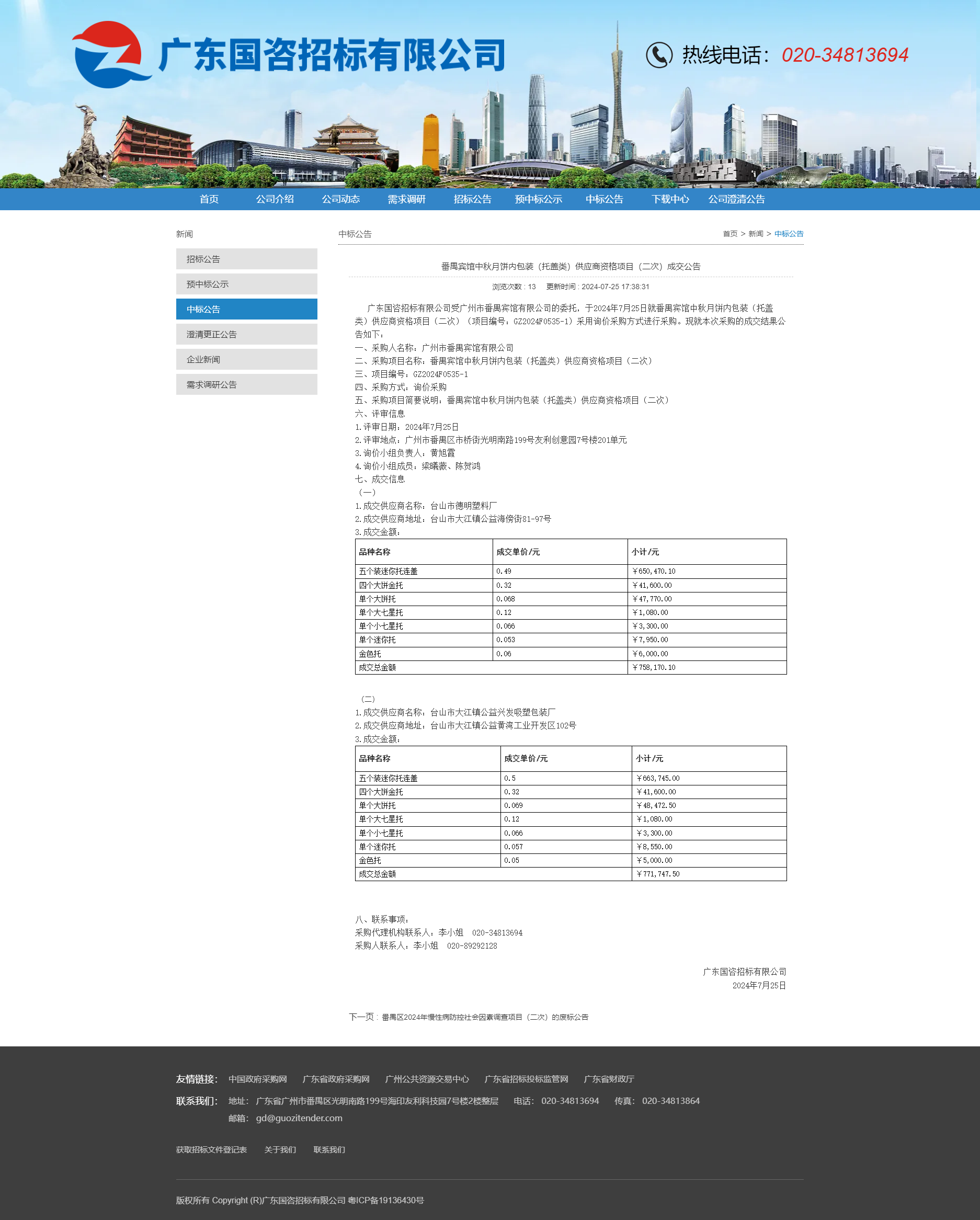The width and height of the screenshot is (980, 1220).
Task: Go to 公司澄清公告 in the navigation bar
Action: pyautogui.click(x=736, y=199)
